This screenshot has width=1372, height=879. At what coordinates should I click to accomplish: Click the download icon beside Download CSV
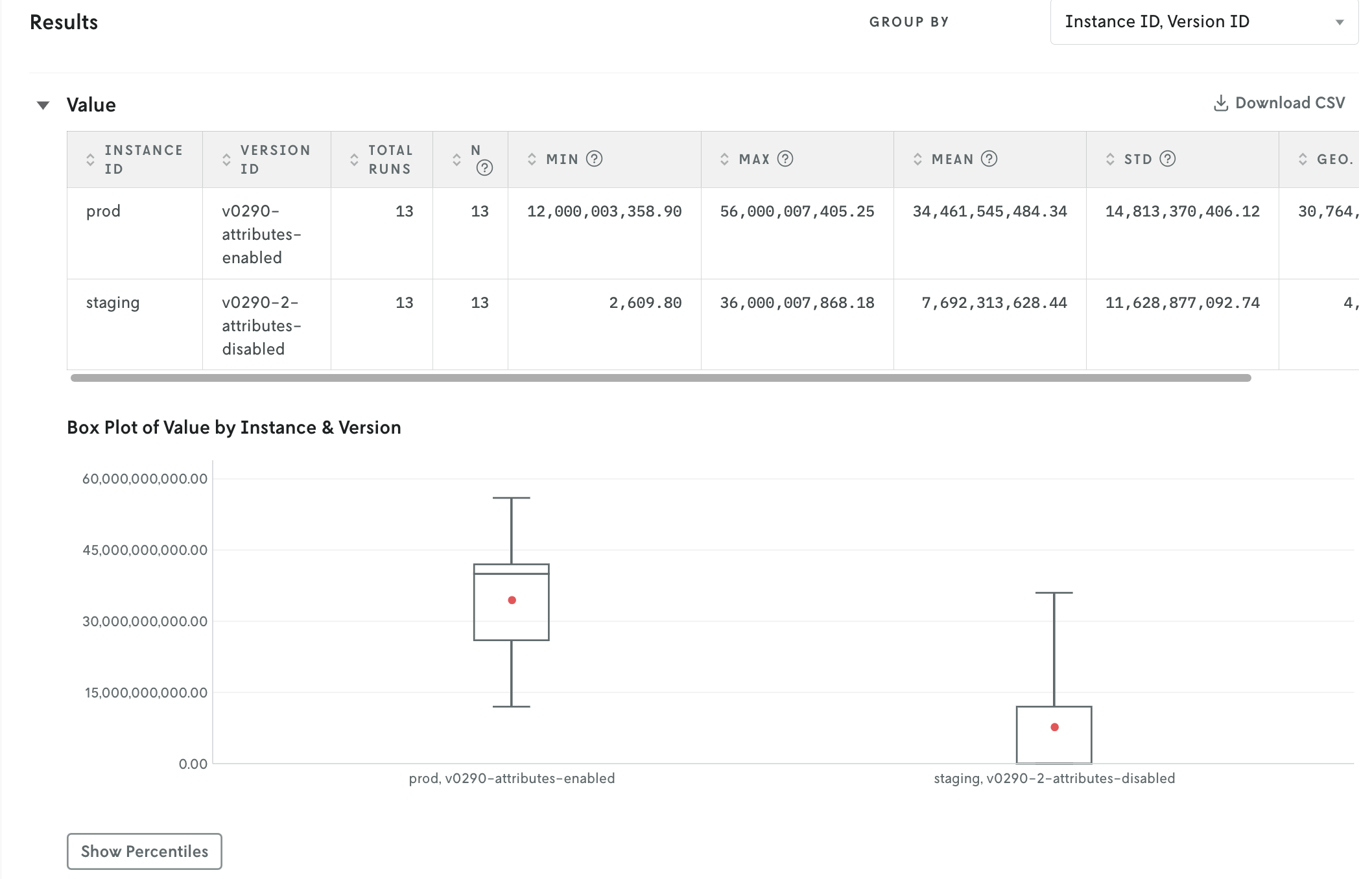click(1222, 102)
